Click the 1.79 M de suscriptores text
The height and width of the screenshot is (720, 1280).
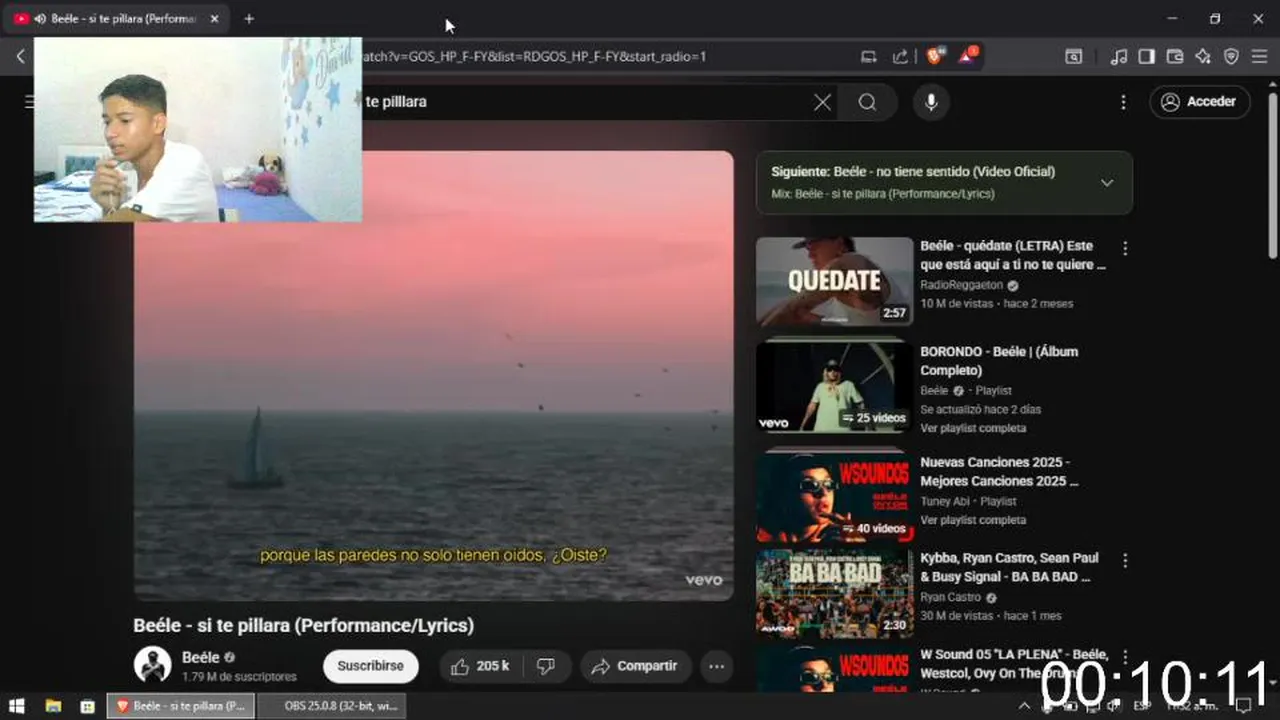[239, 677]
